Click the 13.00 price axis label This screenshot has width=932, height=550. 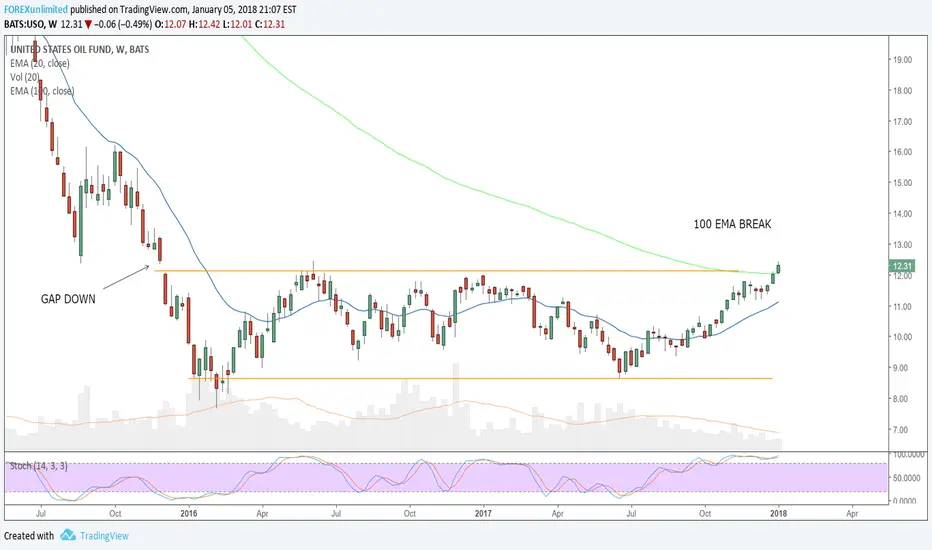point(902,244)
